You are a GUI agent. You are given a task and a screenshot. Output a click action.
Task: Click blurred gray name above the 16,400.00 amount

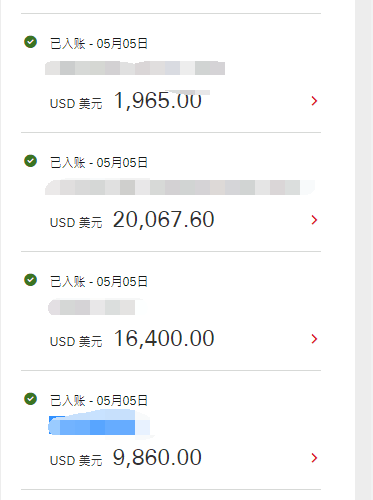(95, 307)
